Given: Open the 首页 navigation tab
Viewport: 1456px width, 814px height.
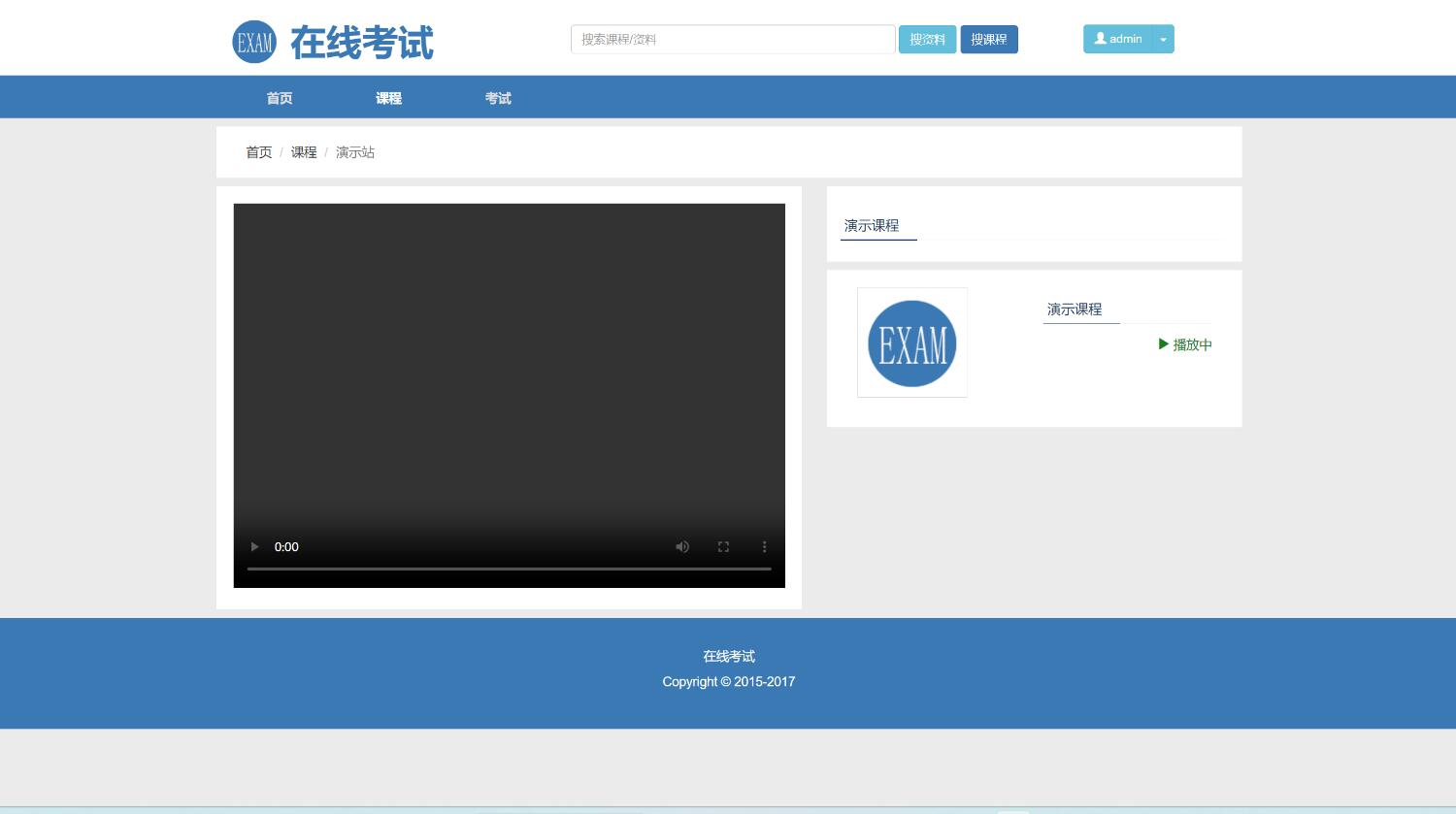Looking at the screenshot, I should coord(280,98).
